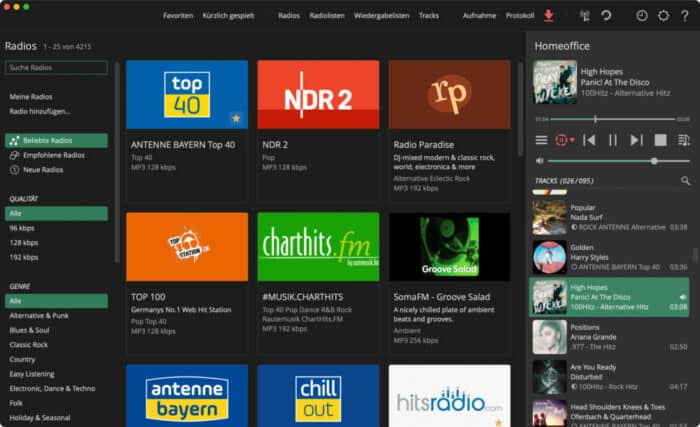Select track Popular by Nada Surf
The width and height of the screenshot is (700, 427).
[610, 218]
